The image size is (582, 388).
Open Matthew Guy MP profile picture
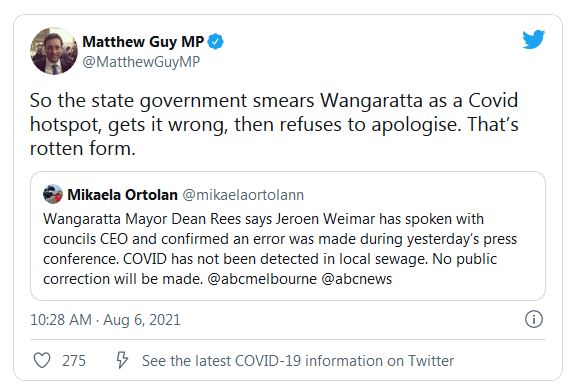point(54,51)
